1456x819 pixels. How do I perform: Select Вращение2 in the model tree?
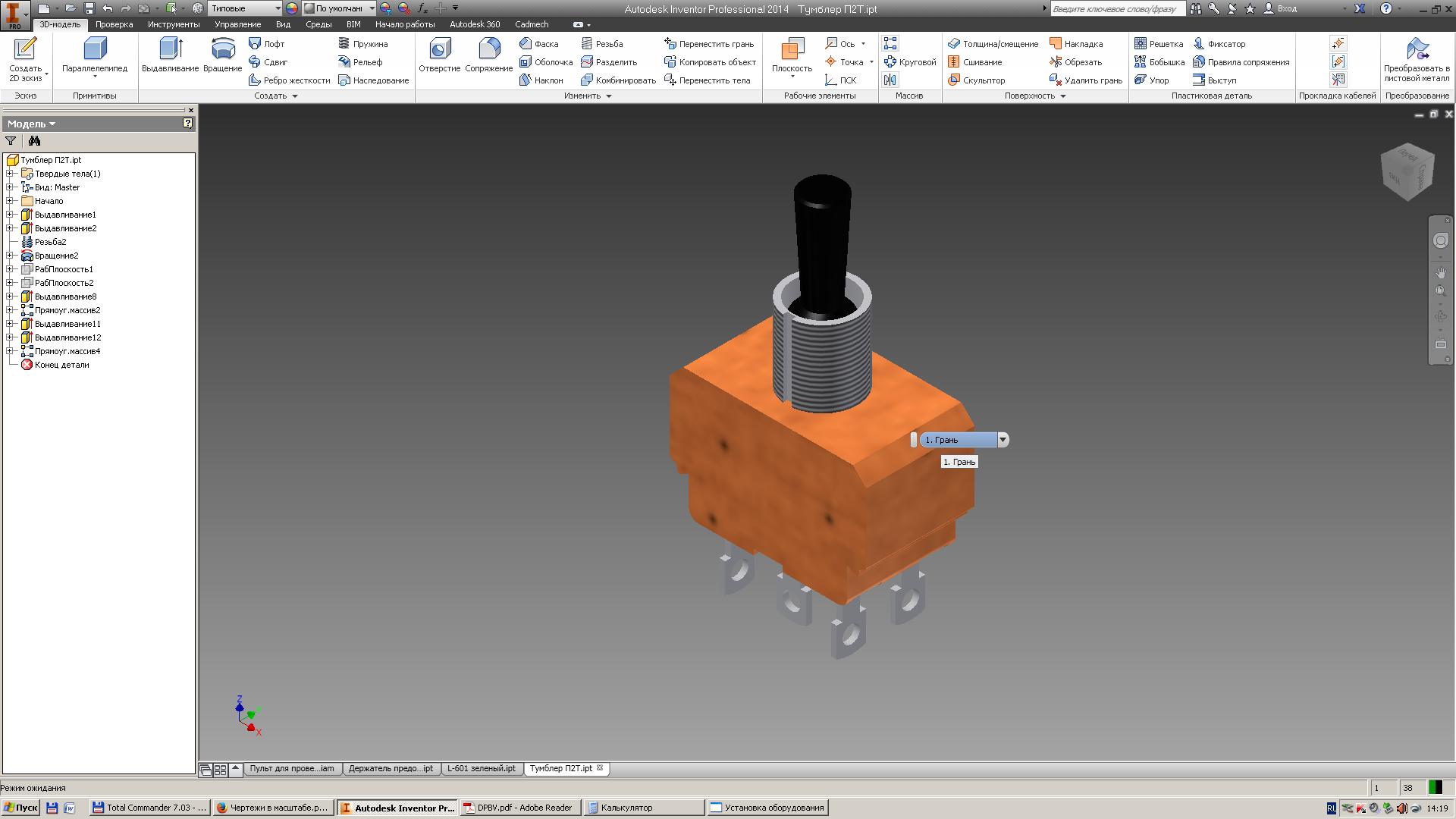(x=56, y=256)
